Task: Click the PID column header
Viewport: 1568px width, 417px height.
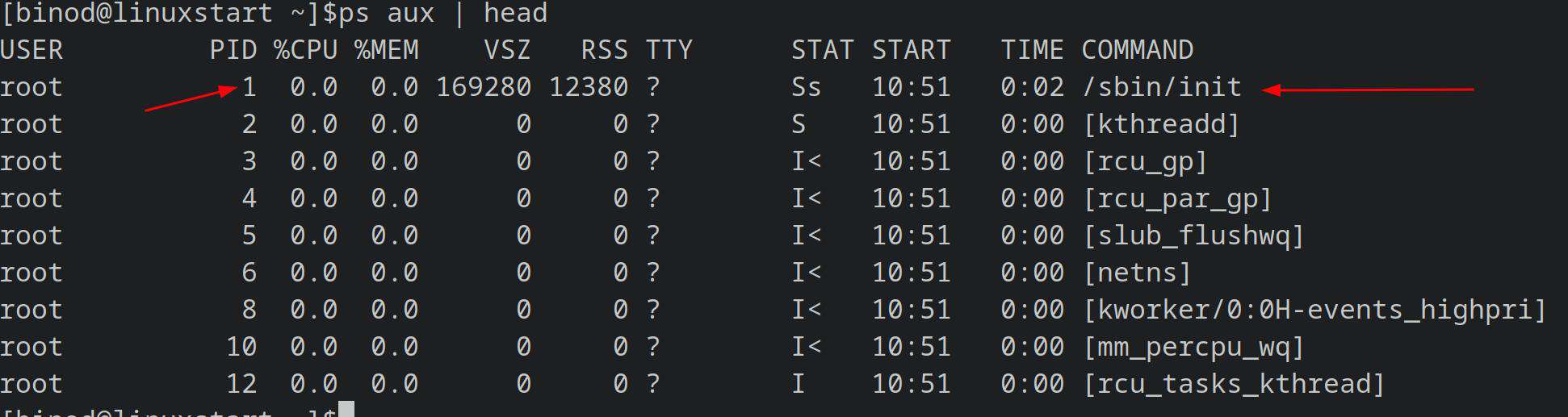Action: coord(233,50)
